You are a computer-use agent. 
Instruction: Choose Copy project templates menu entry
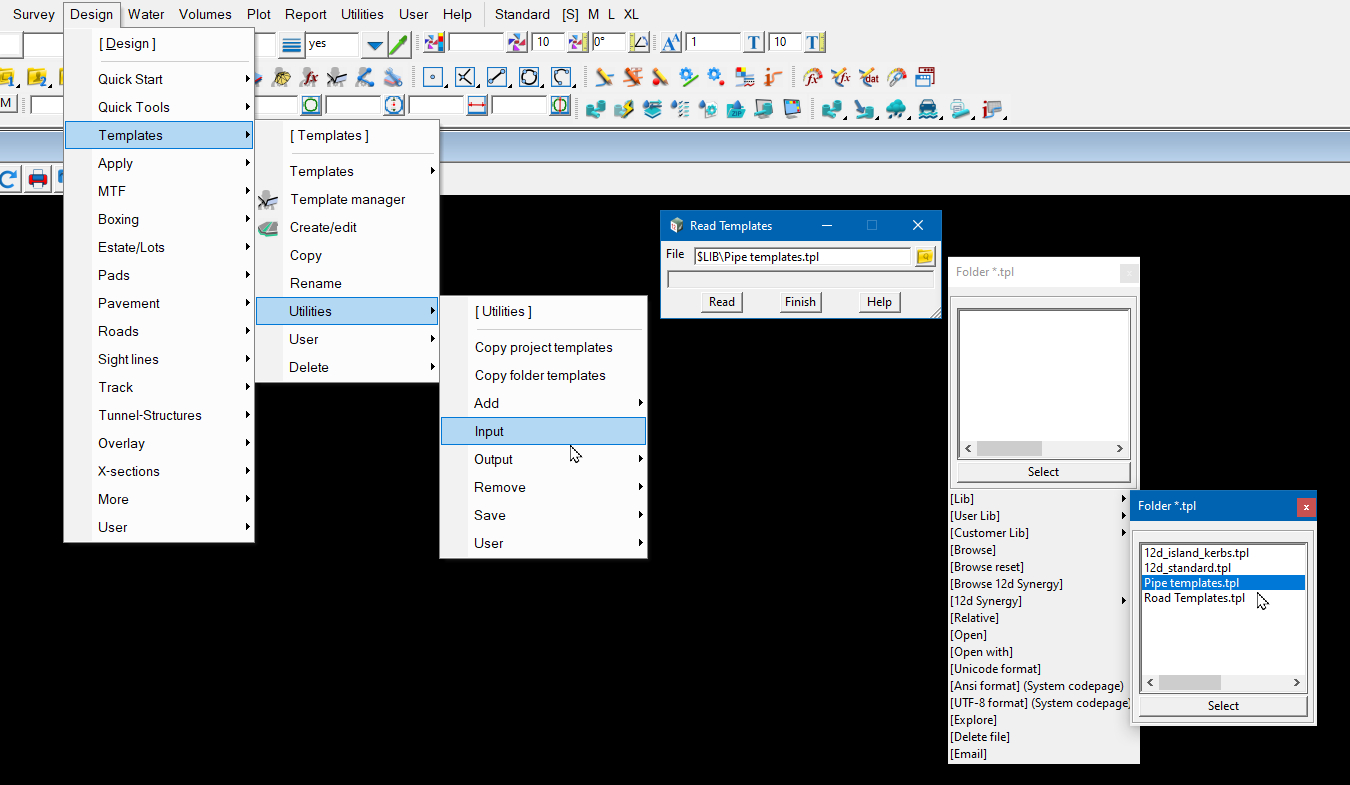coord(543,347)
